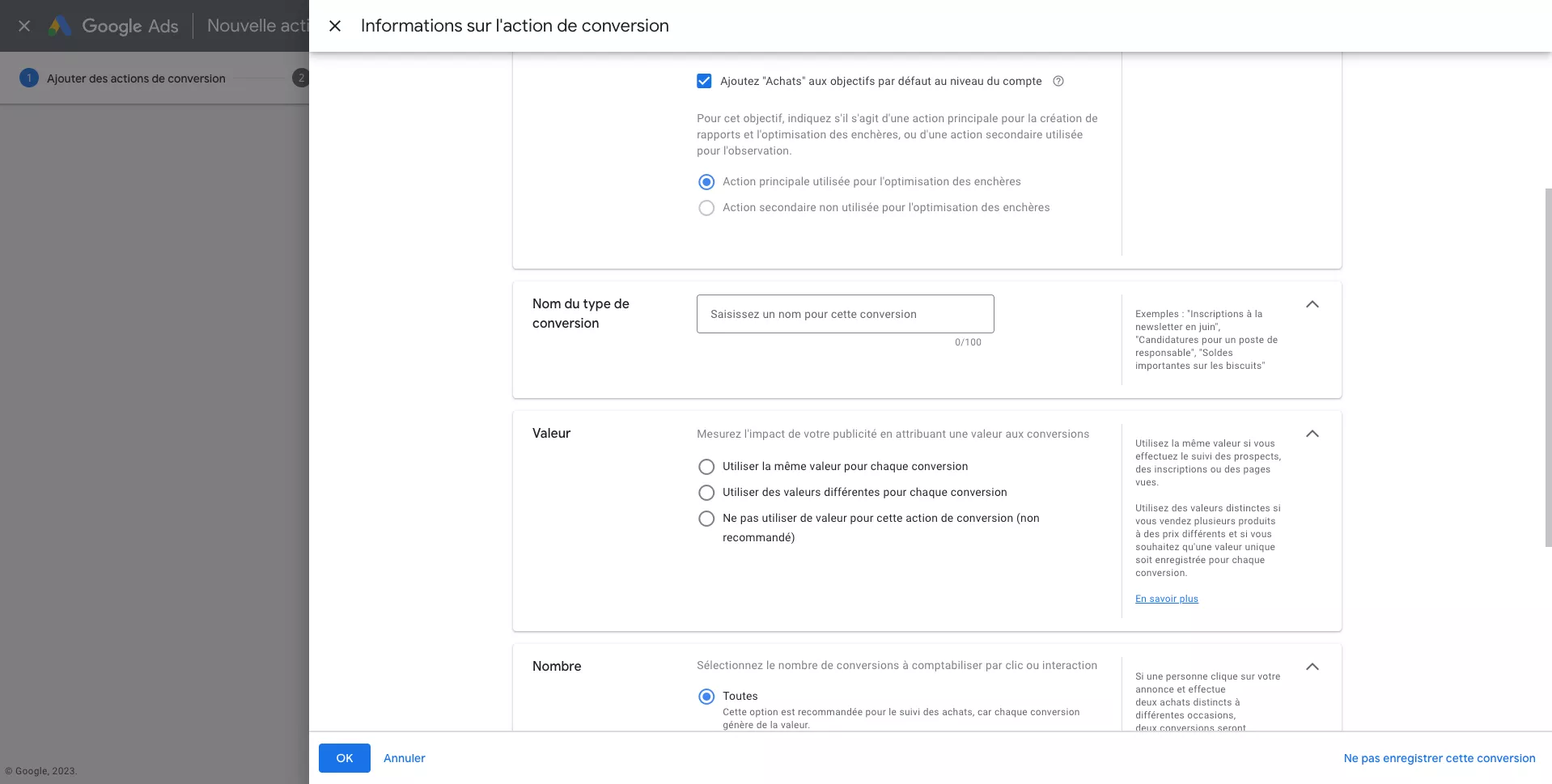Collapse the 'Nom du type de conversion' section
This screenshot has height=784, width=1552.
pos(1312,304)
